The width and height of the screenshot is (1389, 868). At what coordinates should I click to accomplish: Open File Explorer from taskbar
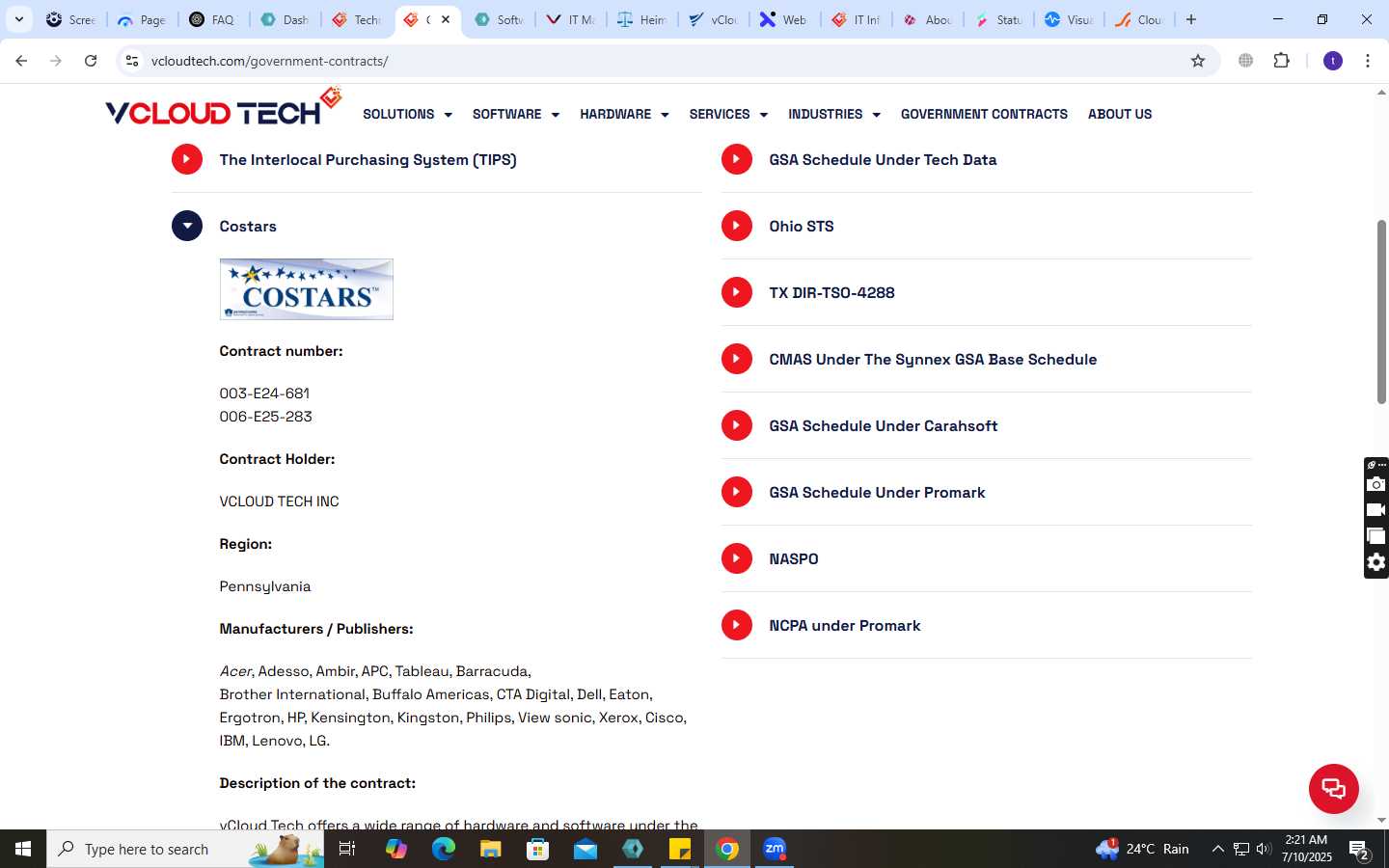pyautogui.click(x=490, y=849)
